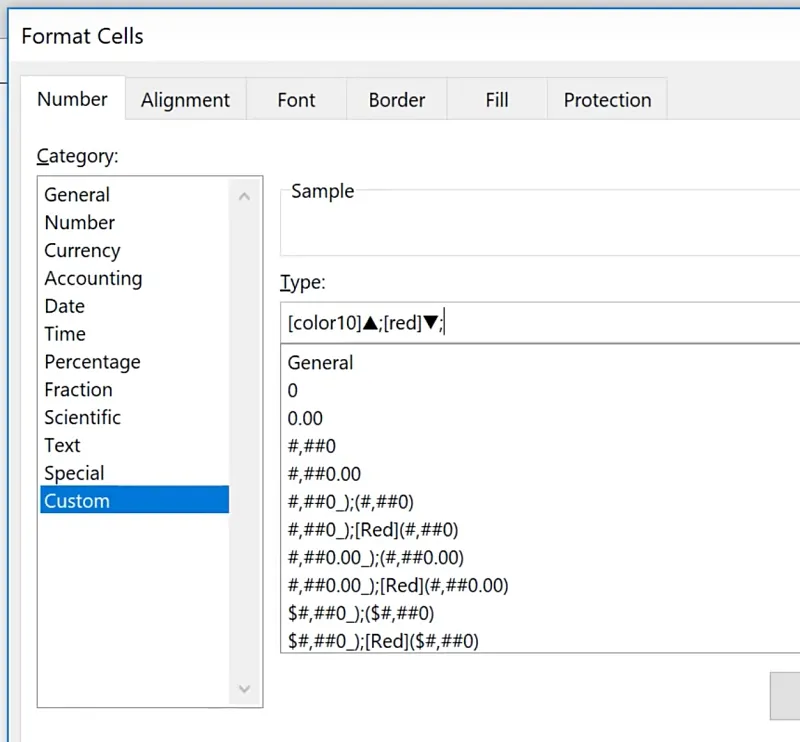Switch to the Alignment tab

[185, 100]
